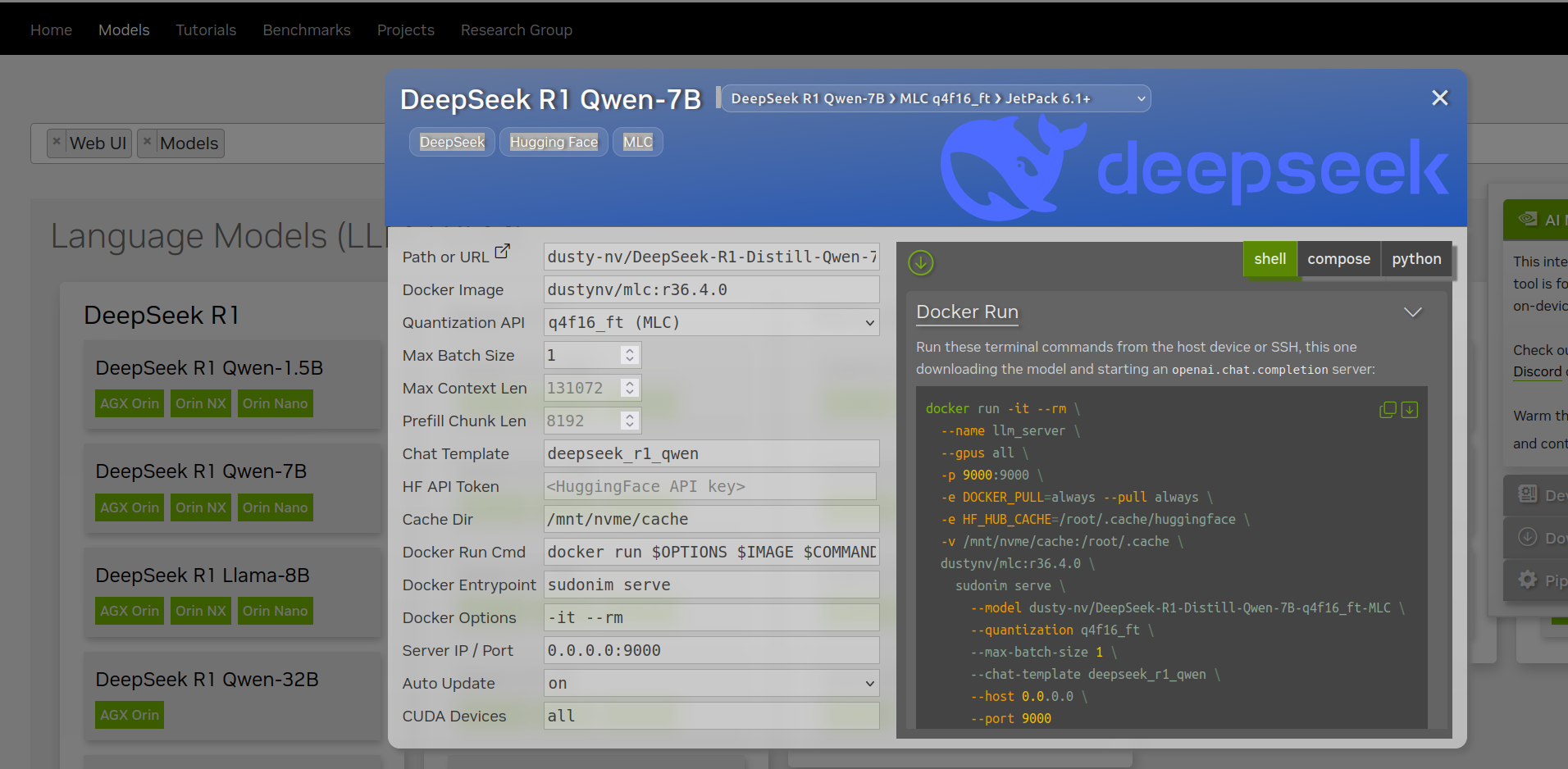
Task: Select Orin Nano under DeepSeek R1 Qwen-1.5B
Action: click(x=276, y=403)
